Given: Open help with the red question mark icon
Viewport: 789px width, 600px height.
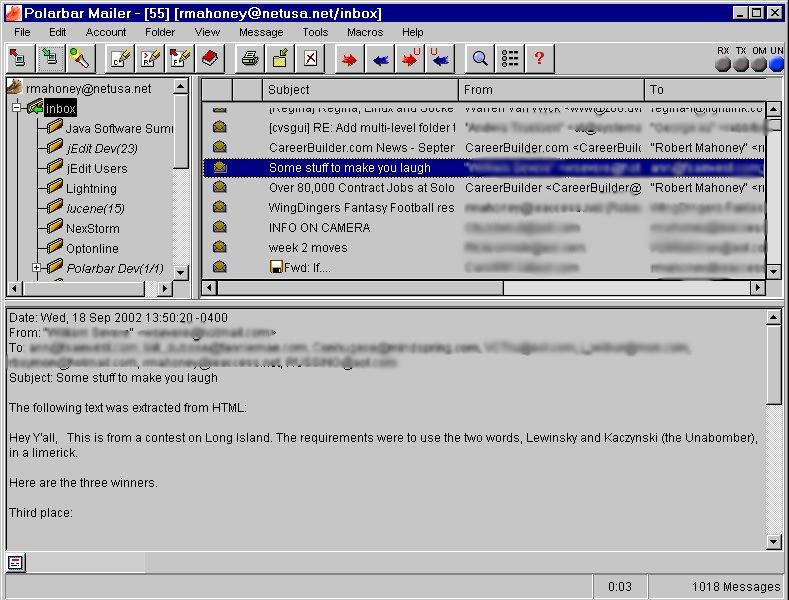Looking at the screenshot, I should click(x=539, y=59).
